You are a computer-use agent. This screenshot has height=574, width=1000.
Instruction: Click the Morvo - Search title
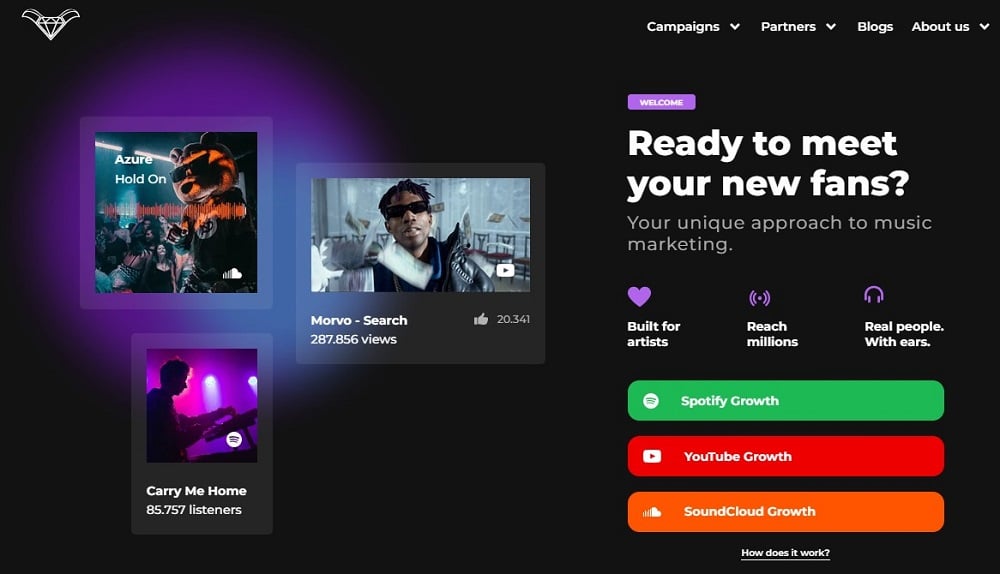pyautogui.click(x=359, y=320)
